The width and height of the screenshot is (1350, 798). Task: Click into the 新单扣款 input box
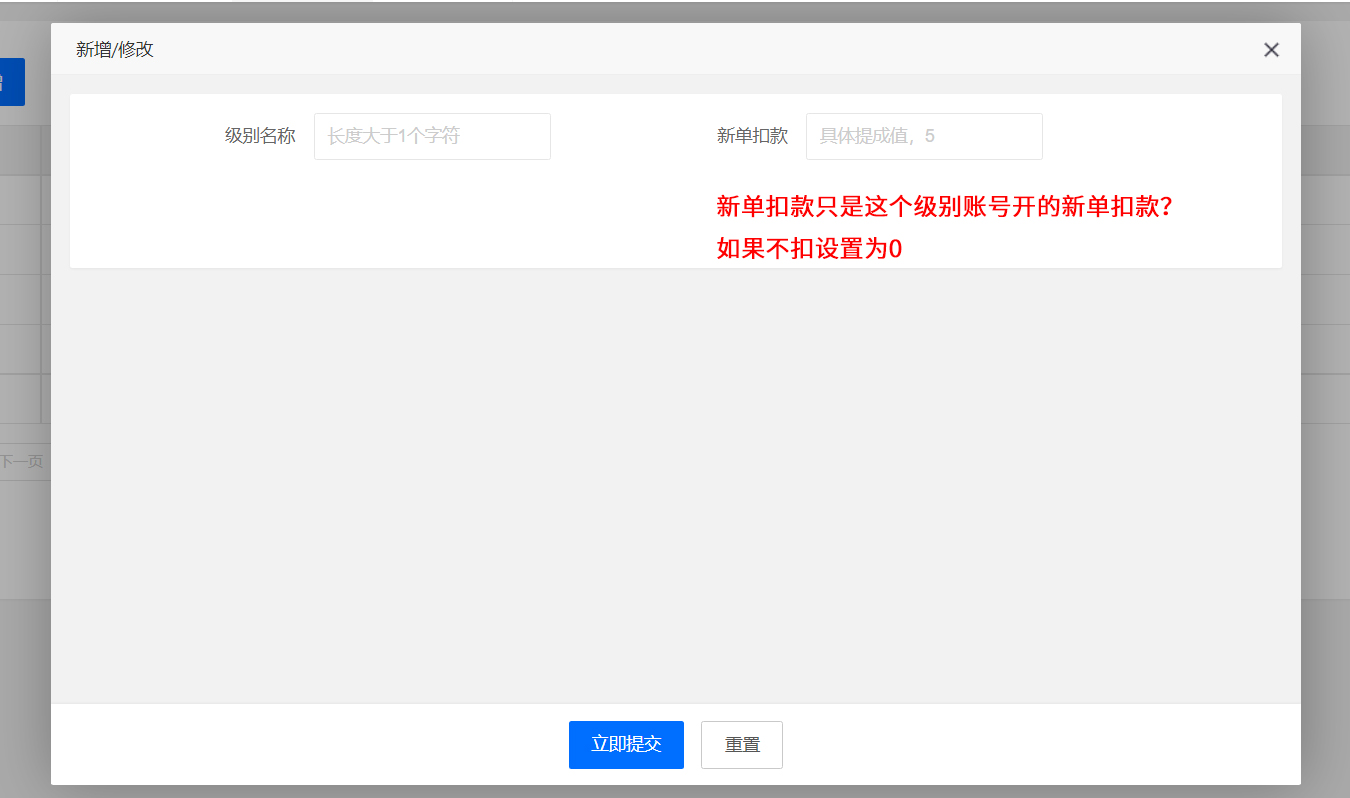pyautogui.click(x=924, y=136)
